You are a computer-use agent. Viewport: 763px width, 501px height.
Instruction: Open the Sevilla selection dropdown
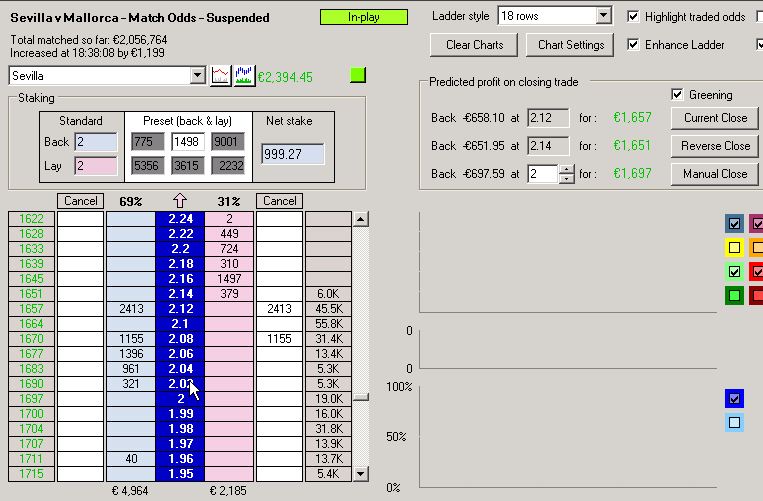(198, 76)
